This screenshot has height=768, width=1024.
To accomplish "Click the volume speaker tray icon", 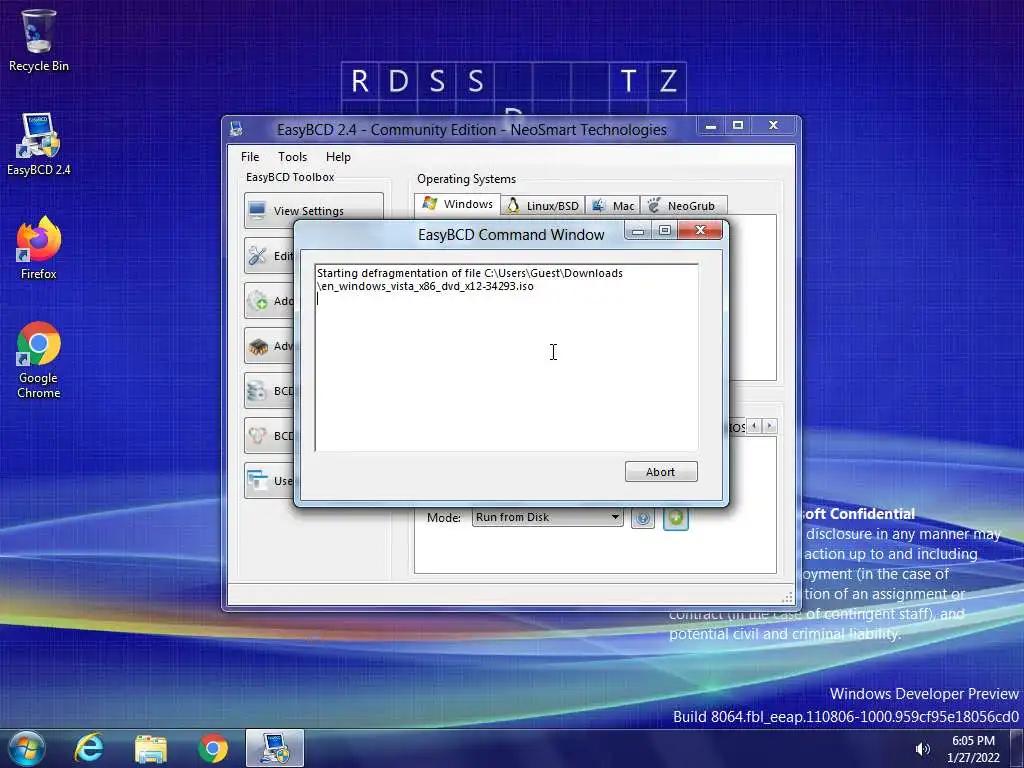I will click(922, 749).
